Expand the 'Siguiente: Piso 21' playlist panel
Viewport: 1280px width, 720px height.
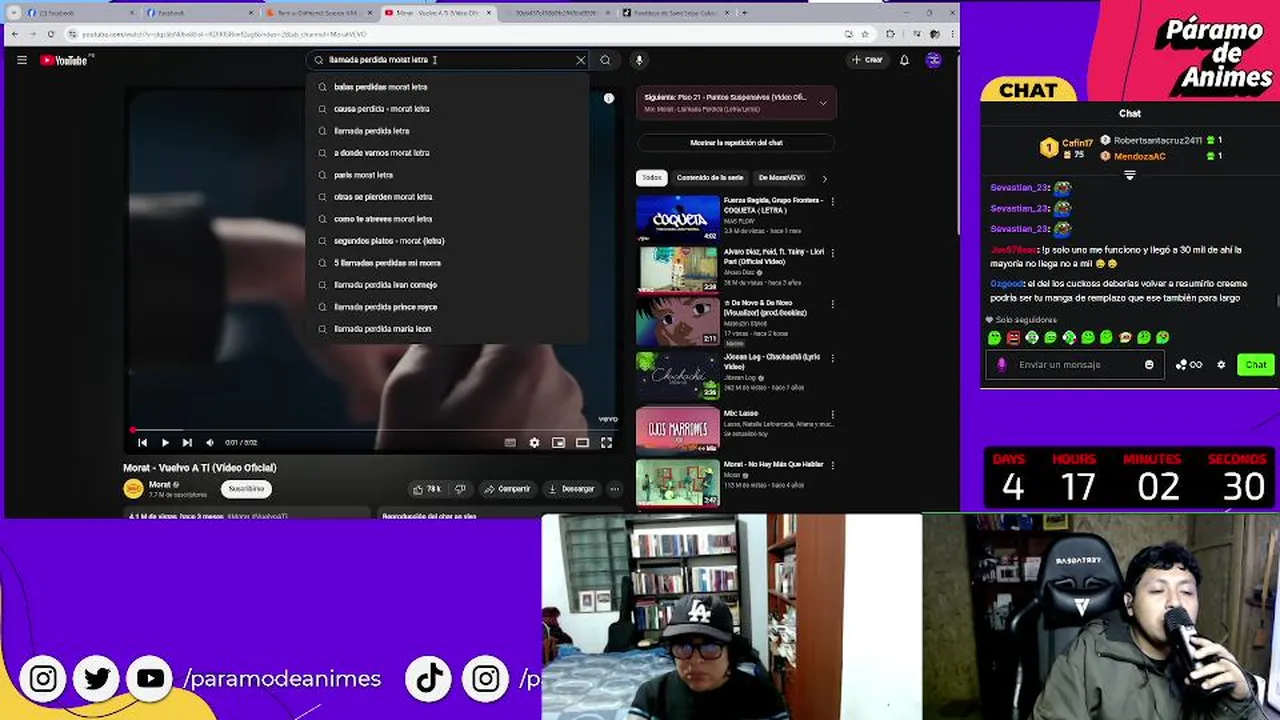[823, 102]
